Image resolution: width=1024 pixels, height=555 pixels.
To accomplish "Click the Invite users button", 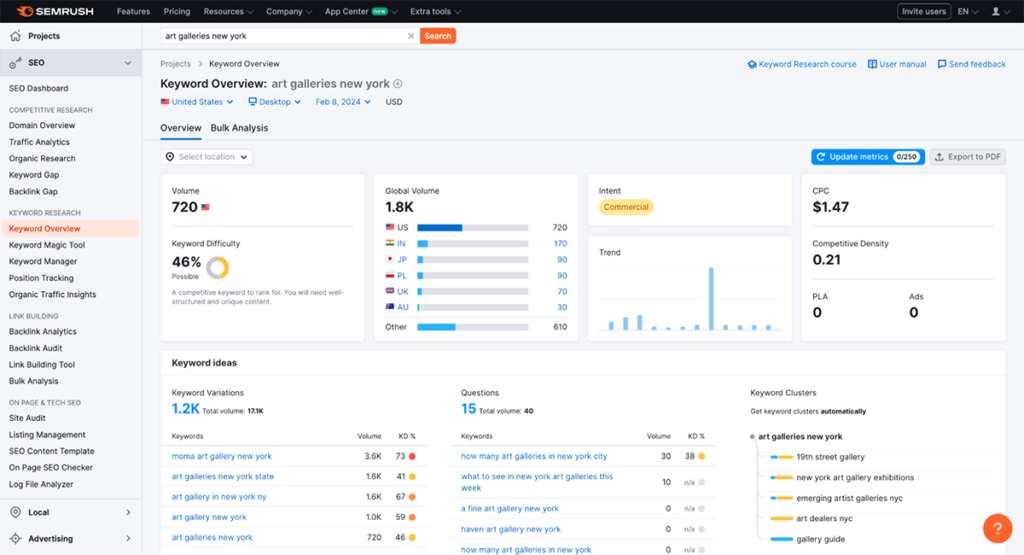I will coord(923,12).
